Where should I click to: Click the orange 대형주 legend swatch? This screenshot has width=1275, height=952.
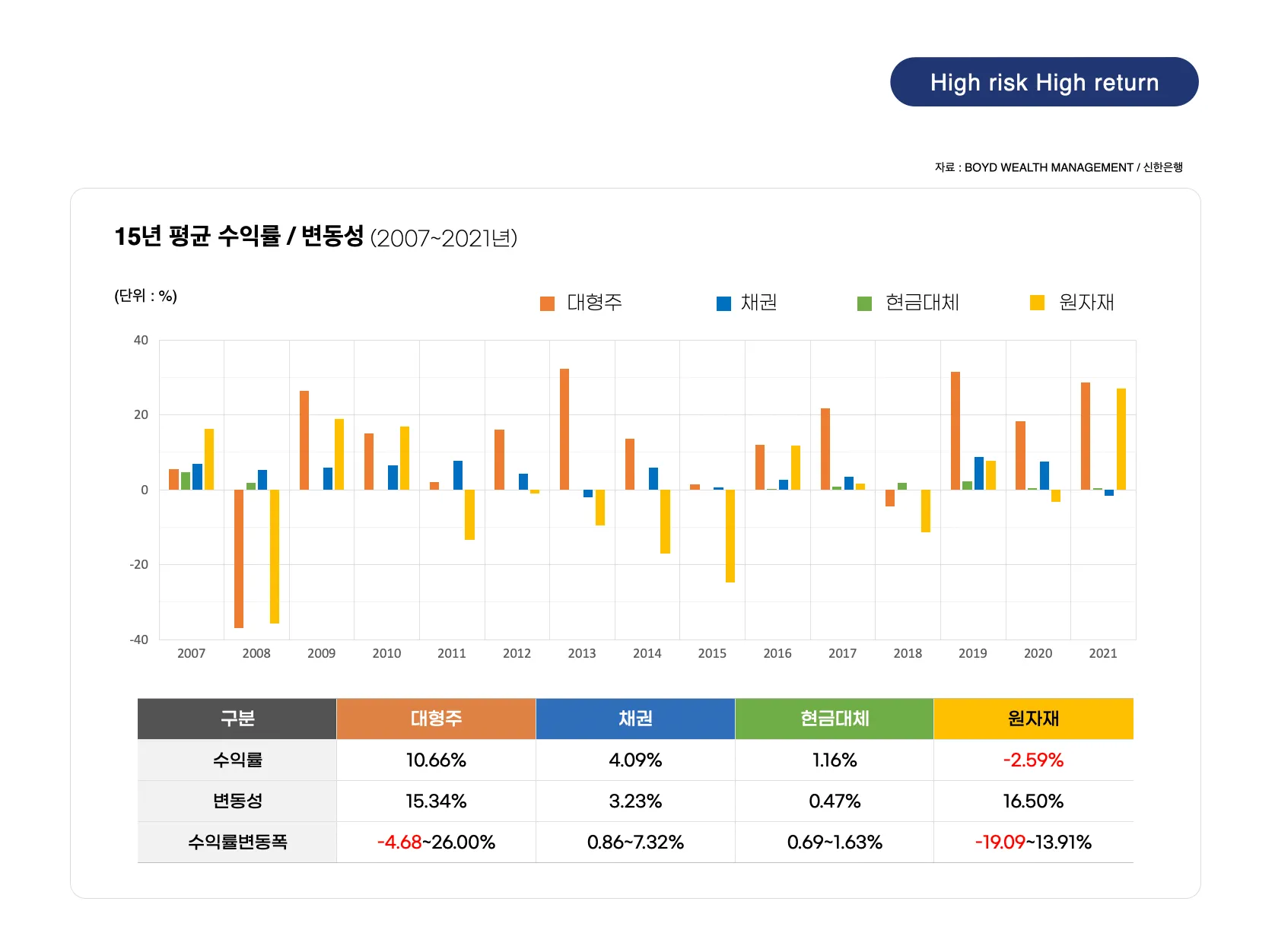coord(547,303)
